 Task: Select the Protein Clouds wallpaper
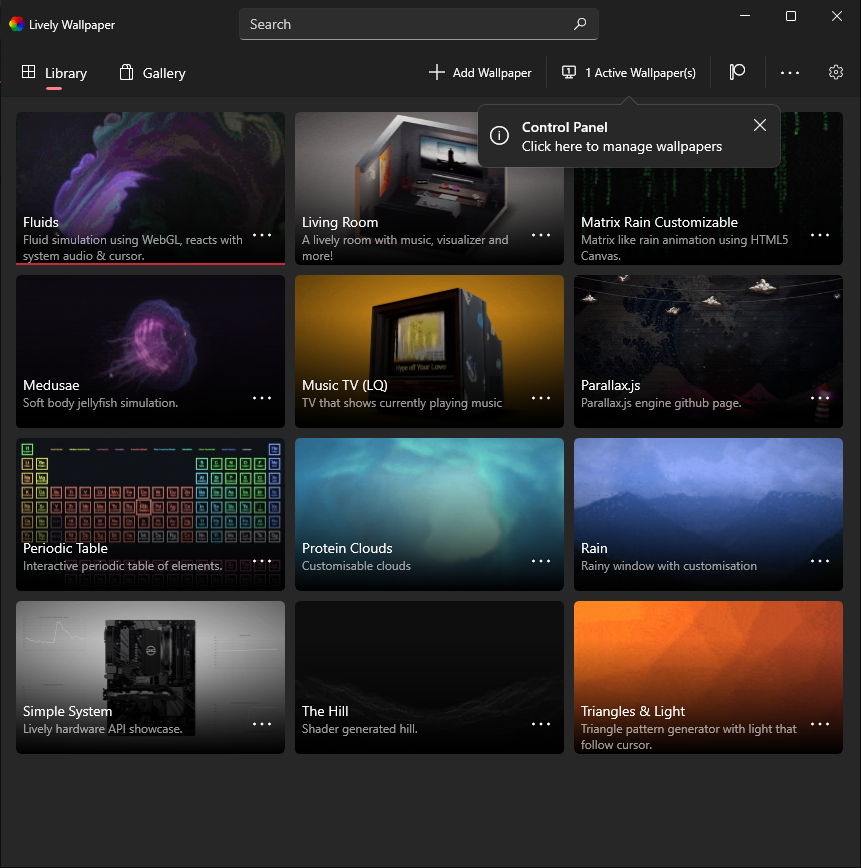click(x=430, y=514)
